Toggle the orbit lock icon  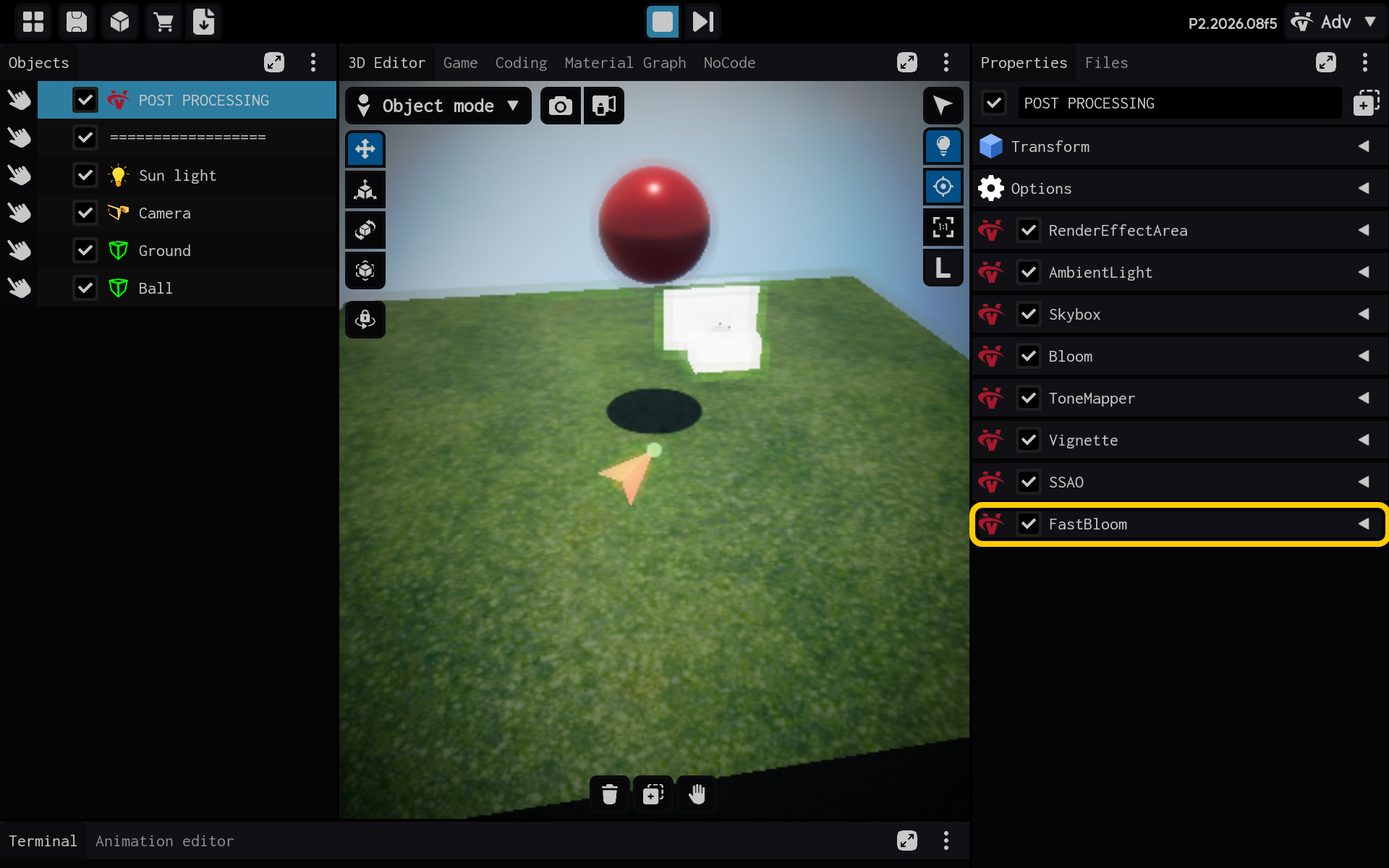click(365, 320)
